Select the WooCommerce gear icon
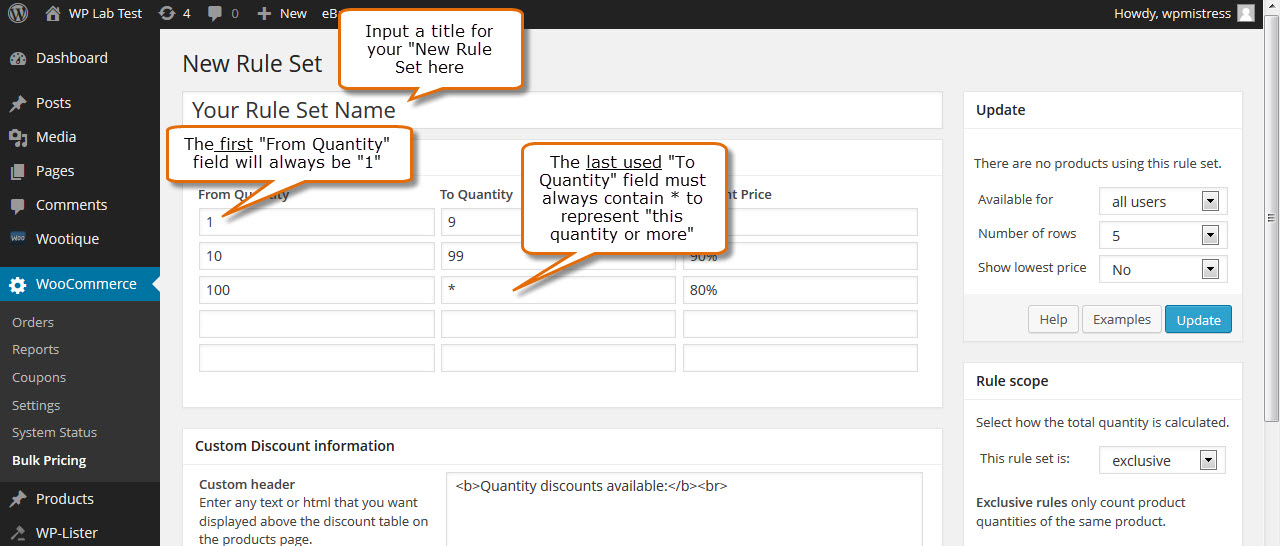The height and width of the screenshot is (546, 1280). click(x=18, y=285)
